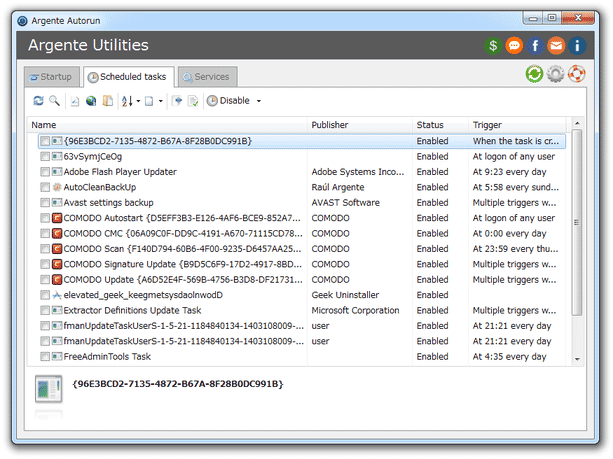
Task: Check the COMODO Update checkbox
Action: coord(45,280)
